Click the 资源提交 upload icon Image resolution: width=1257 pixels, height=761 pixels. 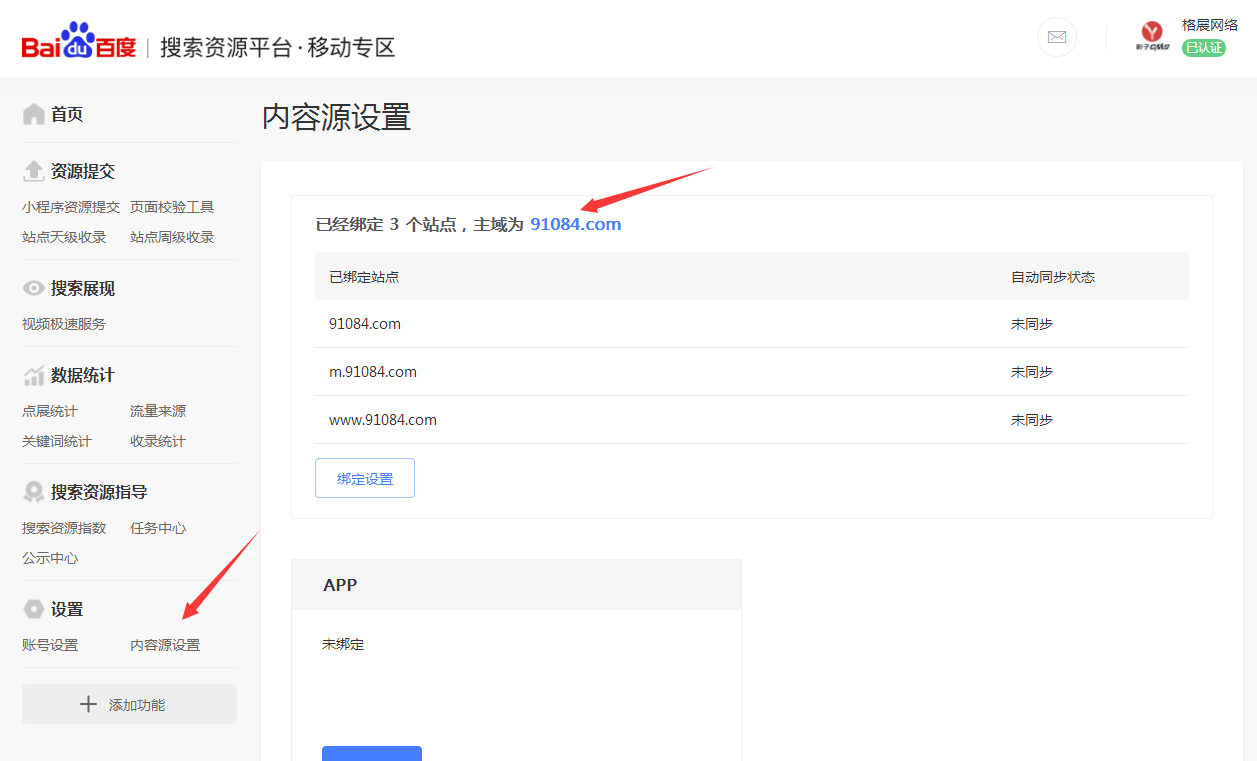pyautogui.click(x=34, y=171)
